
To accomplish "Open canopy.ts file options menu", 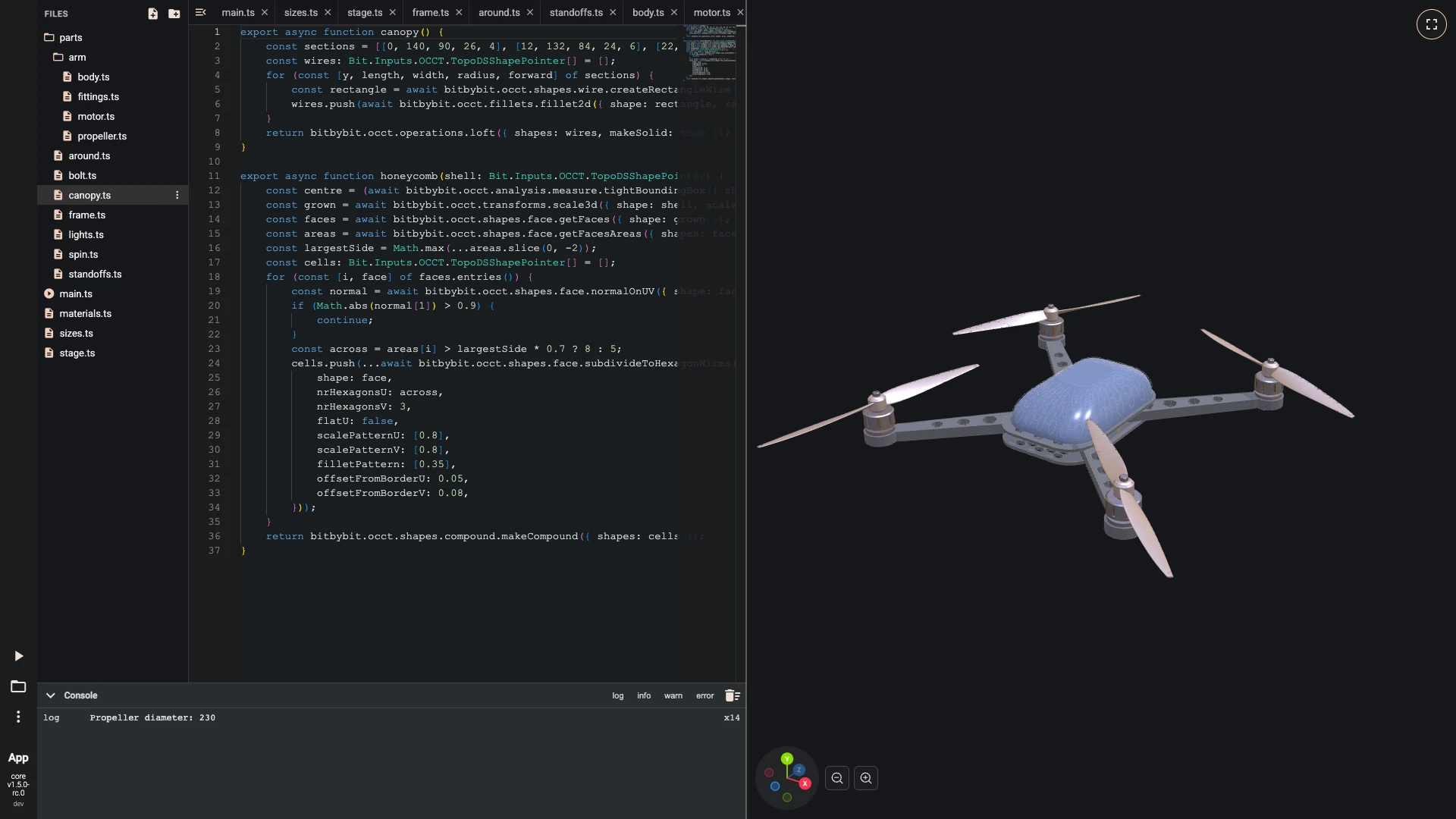I will click(177, 195).
